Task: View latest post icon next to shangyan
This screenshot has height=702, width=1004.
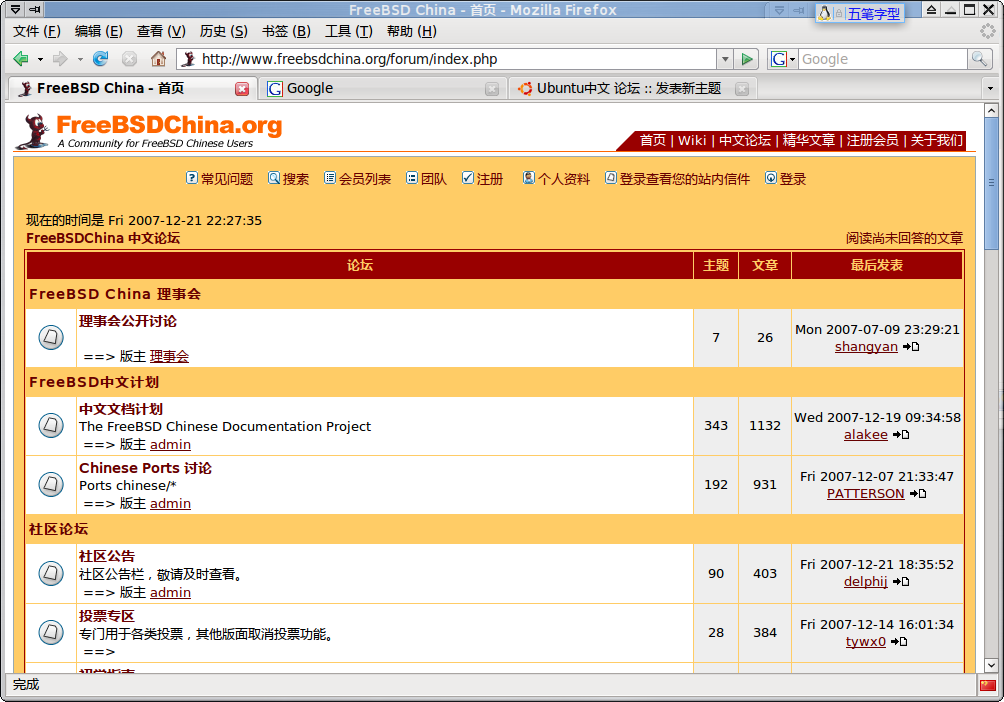Action: [911, 347]
